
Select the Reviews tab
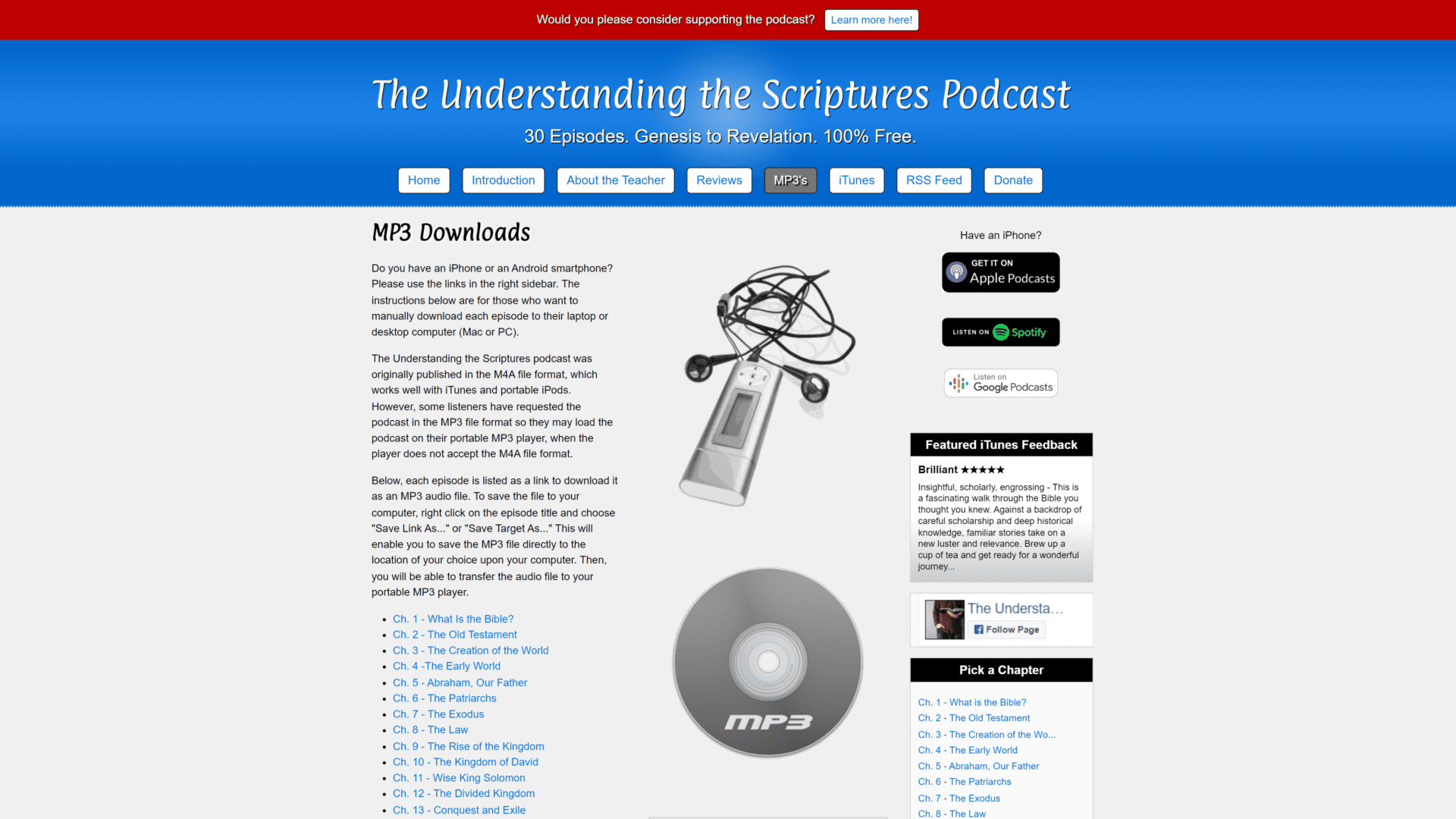click(719, 180)
